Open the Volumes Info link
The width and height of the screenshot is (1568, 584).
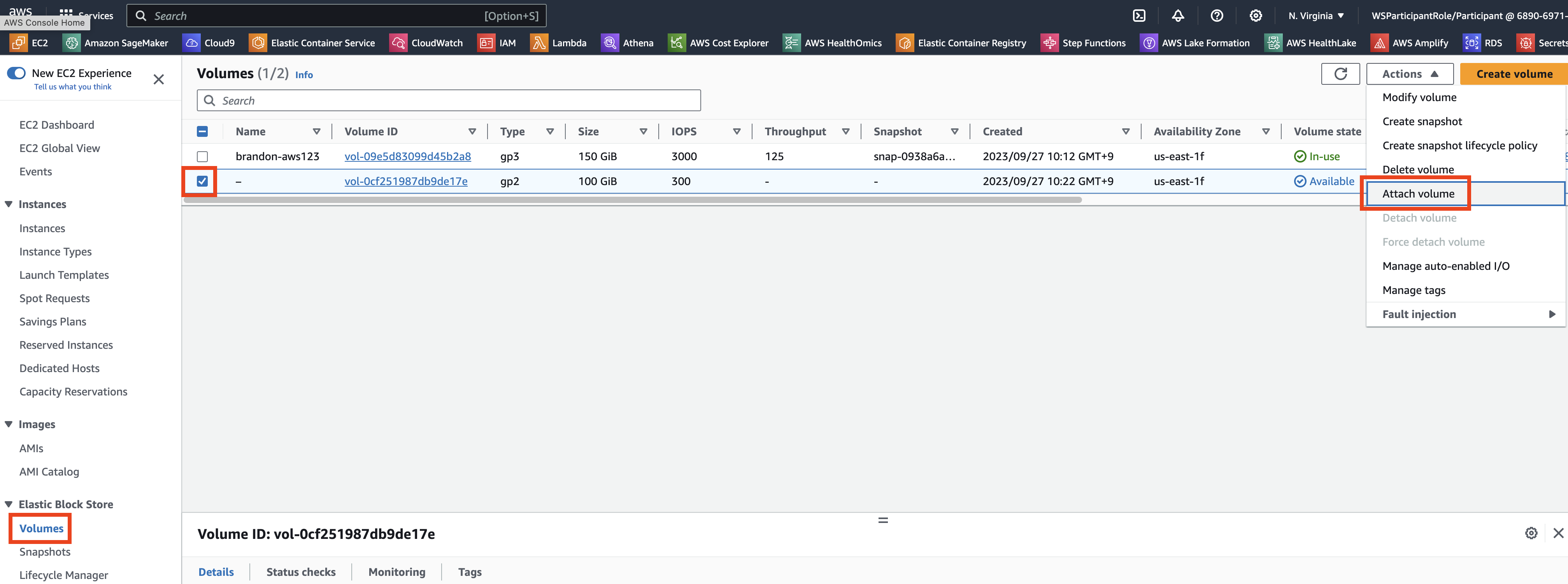tap(304, 74)
